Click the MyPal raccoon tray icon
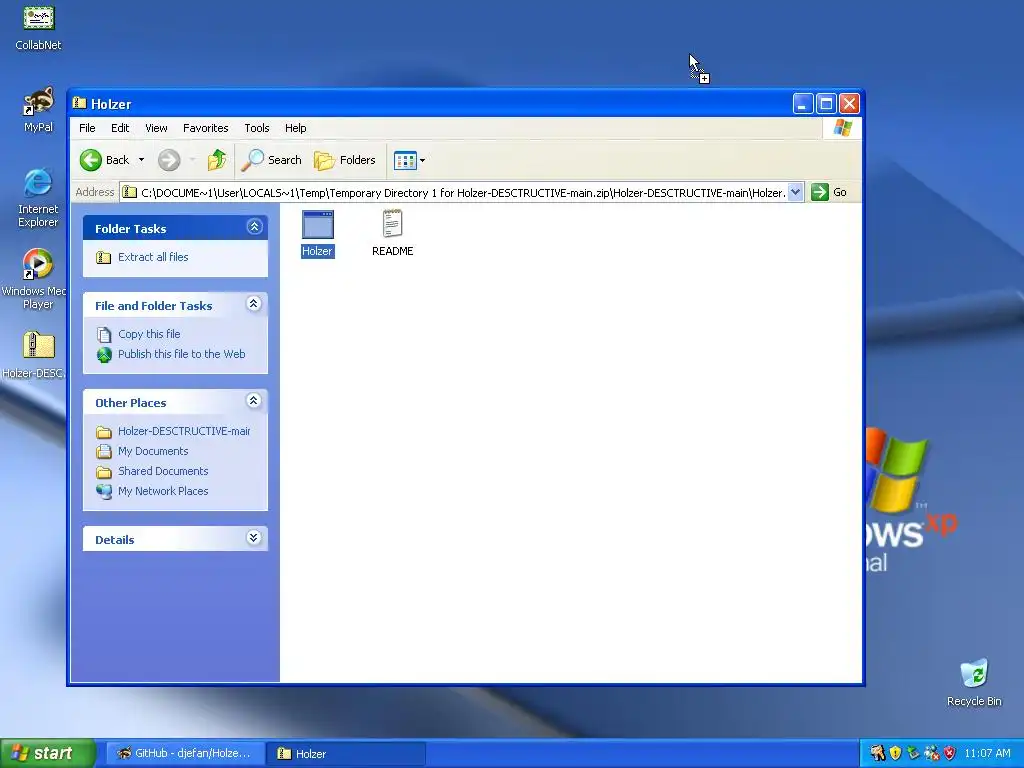This screenshot has width=1024, height=768. coord(878,754)
